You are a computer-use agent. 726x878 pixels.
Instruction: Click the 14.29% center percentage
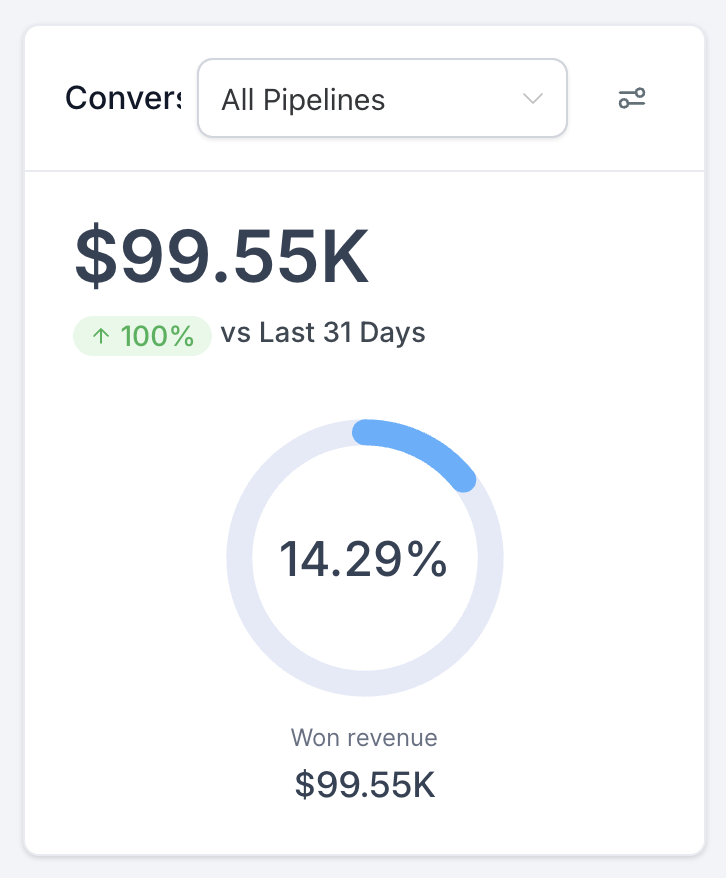click(x=364, y=559)
